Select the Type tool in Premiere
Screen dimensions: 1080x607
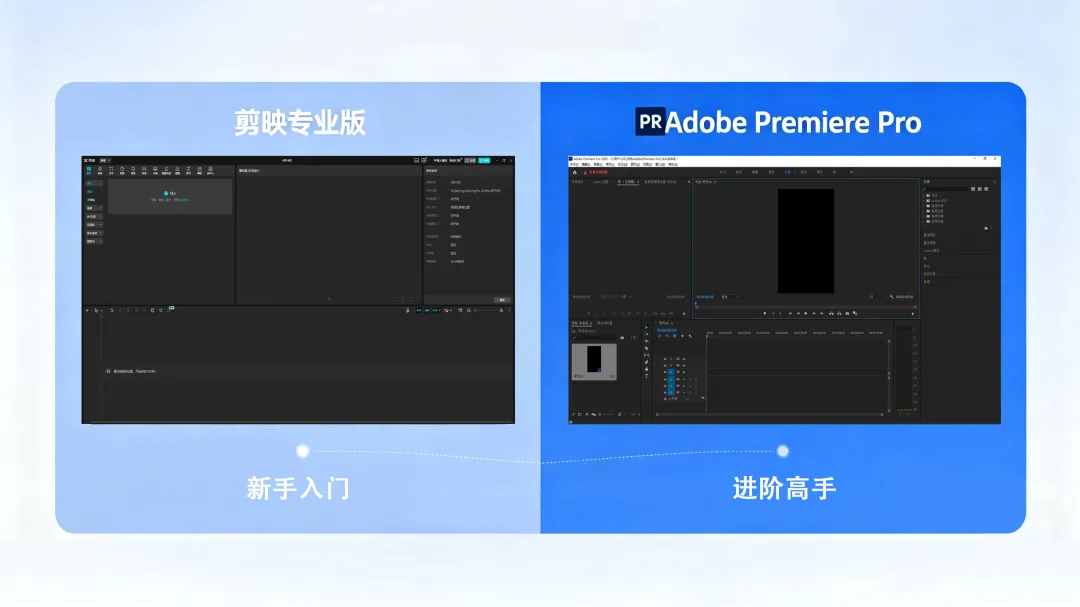click(x=646, y=376)
